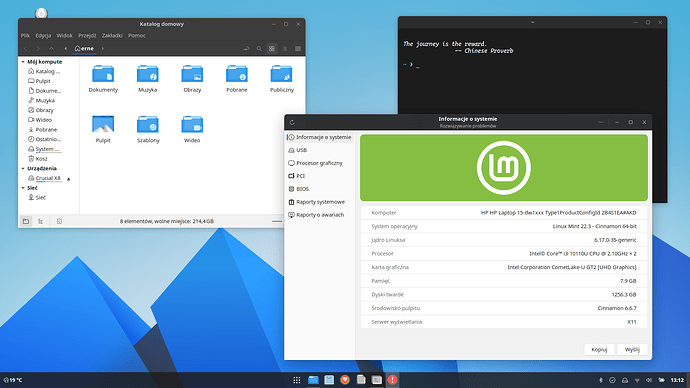Viewport: 690px width, 388px height.
Task: Select Kosz in the sidebar
Action: (41, 159)
